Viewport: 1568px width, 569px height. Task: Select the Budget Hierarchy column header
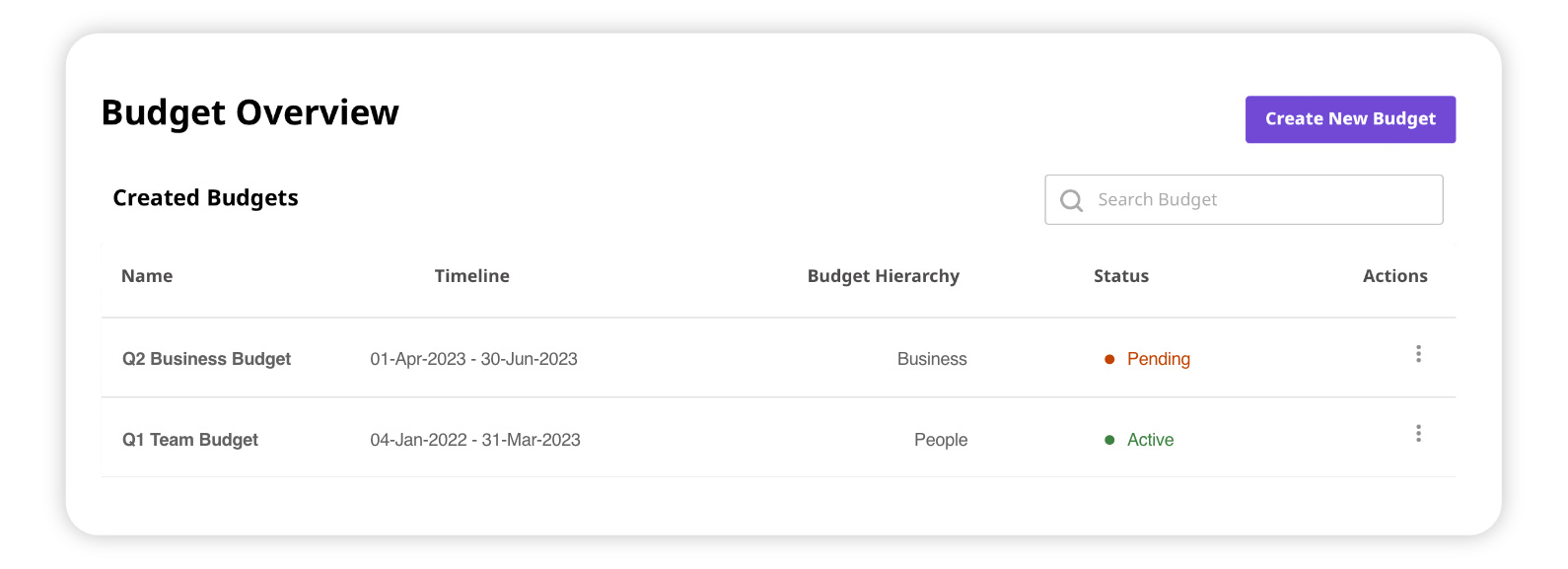884,276
